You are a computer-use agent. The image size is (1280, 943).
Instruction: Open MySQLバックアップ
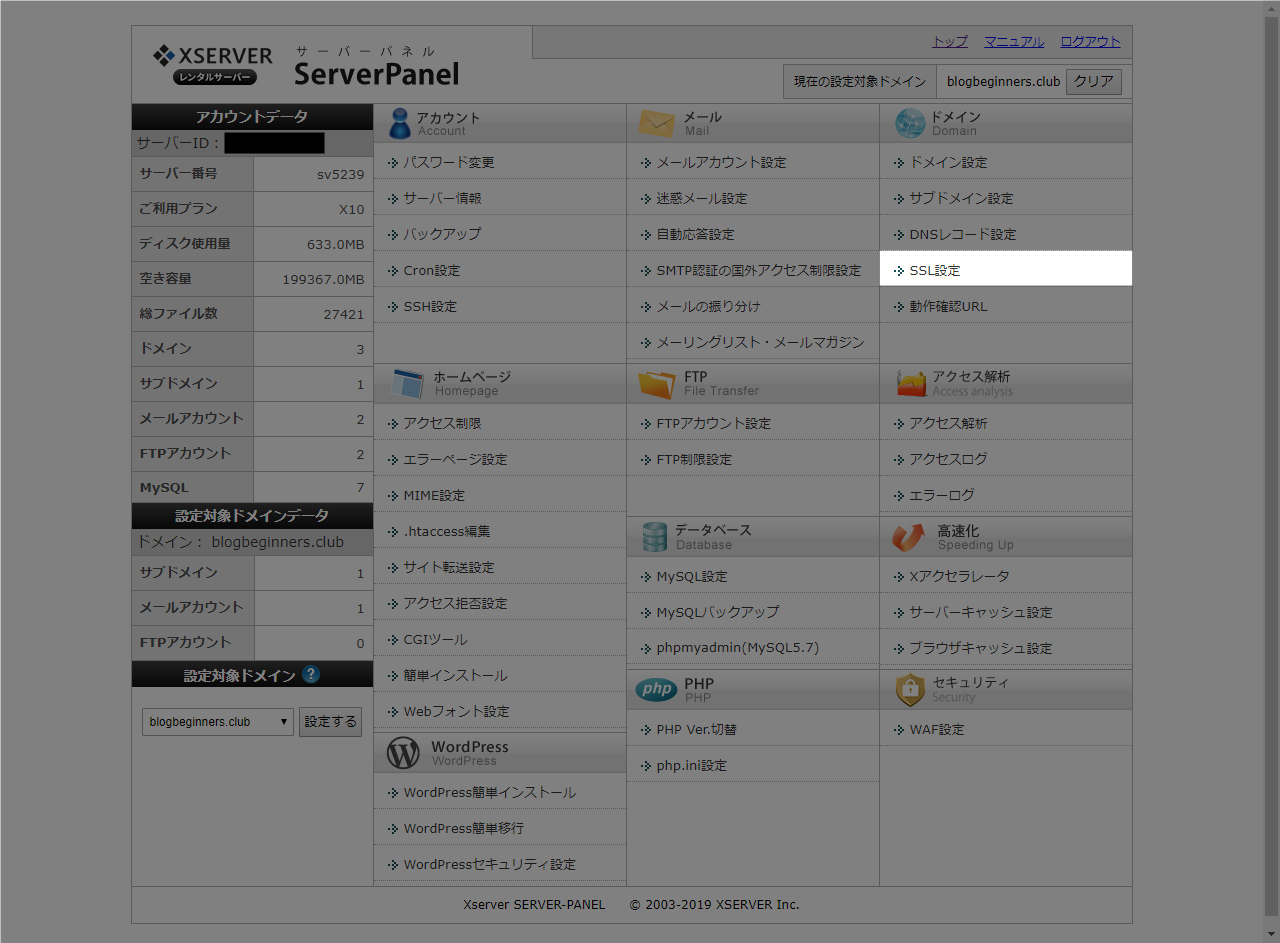(x=718, y=612)
